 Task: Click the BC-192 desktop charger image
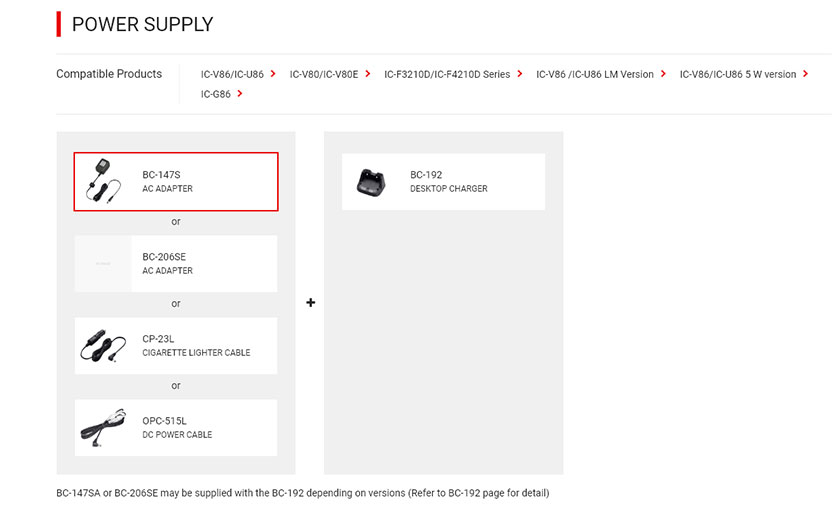(x=371, y=182)
